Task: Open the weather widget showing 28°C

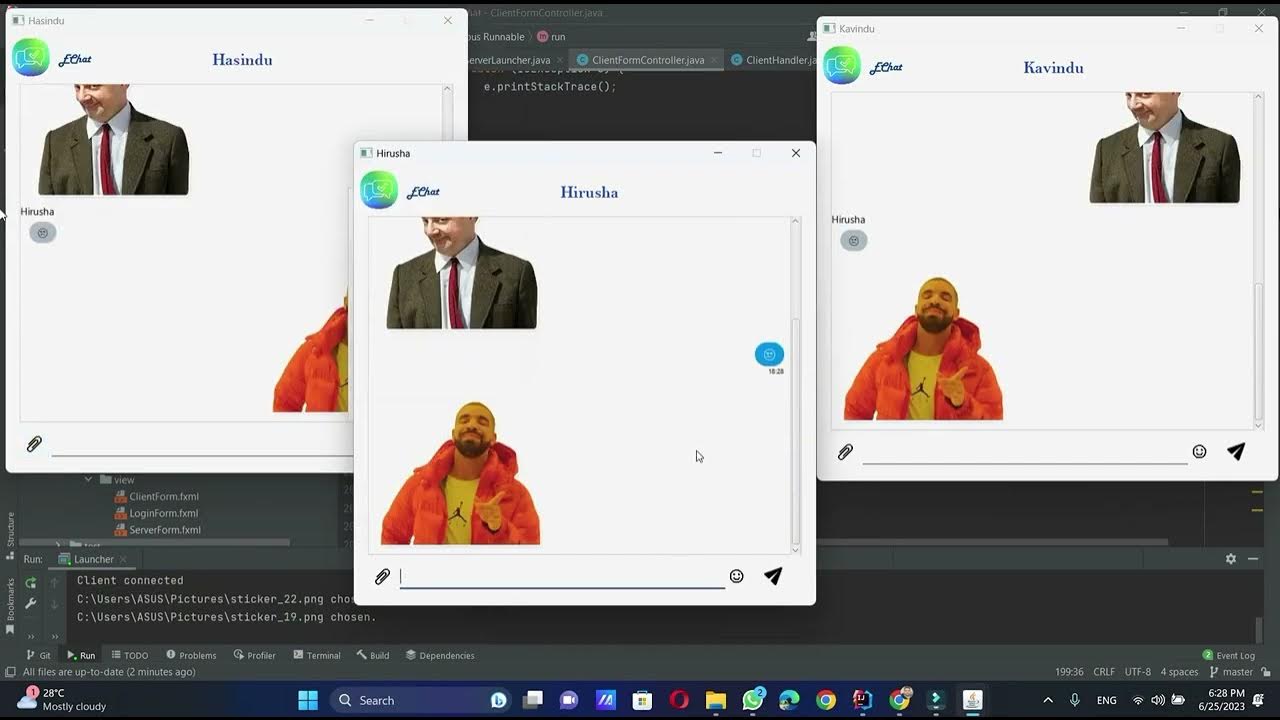Action: coord(62,700)
